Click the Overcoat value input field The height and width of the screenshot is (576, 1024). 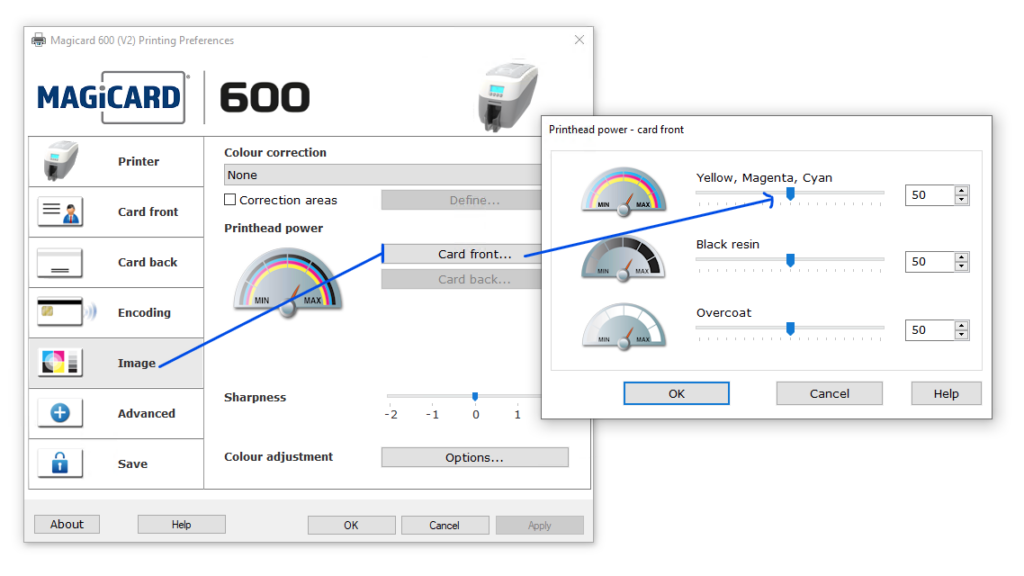[x=929, y=330]
